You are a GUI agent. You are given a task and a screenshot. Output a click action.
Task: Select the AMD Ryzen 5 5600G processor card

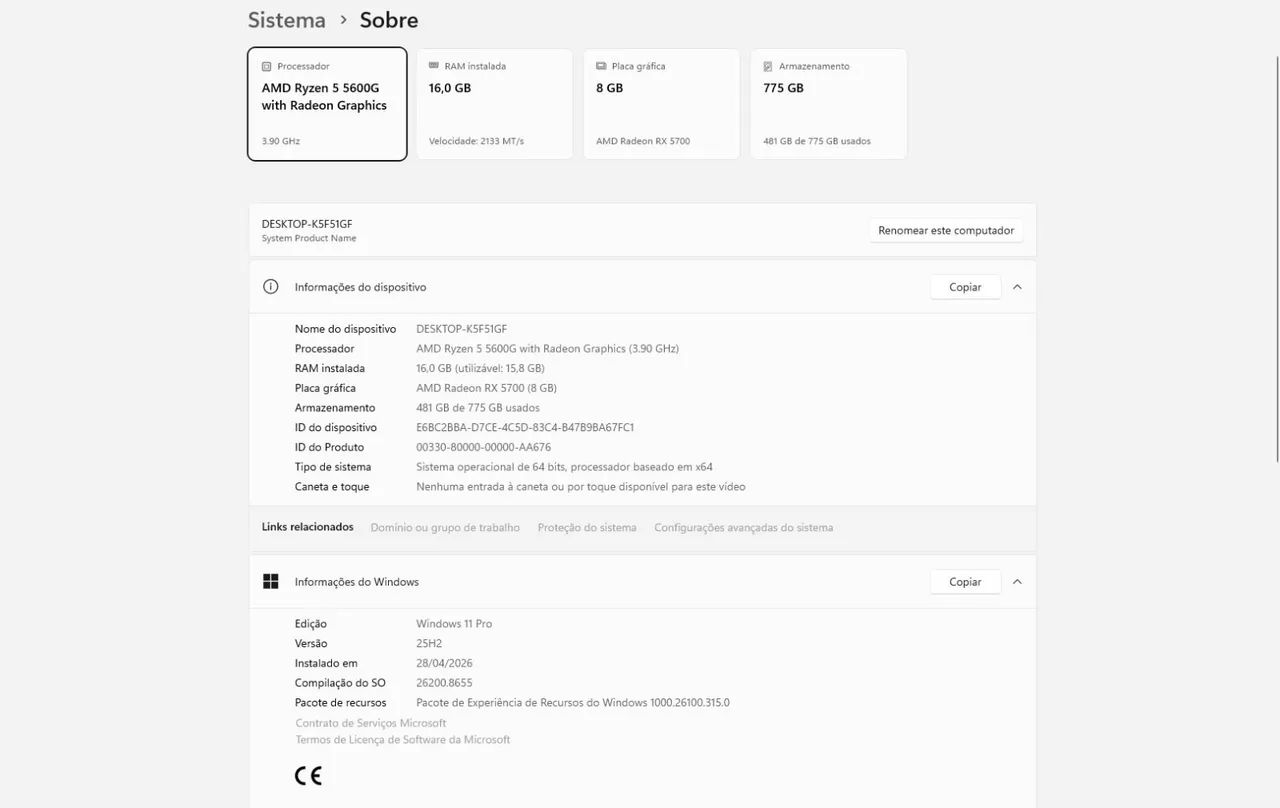(x=327, y=104)
